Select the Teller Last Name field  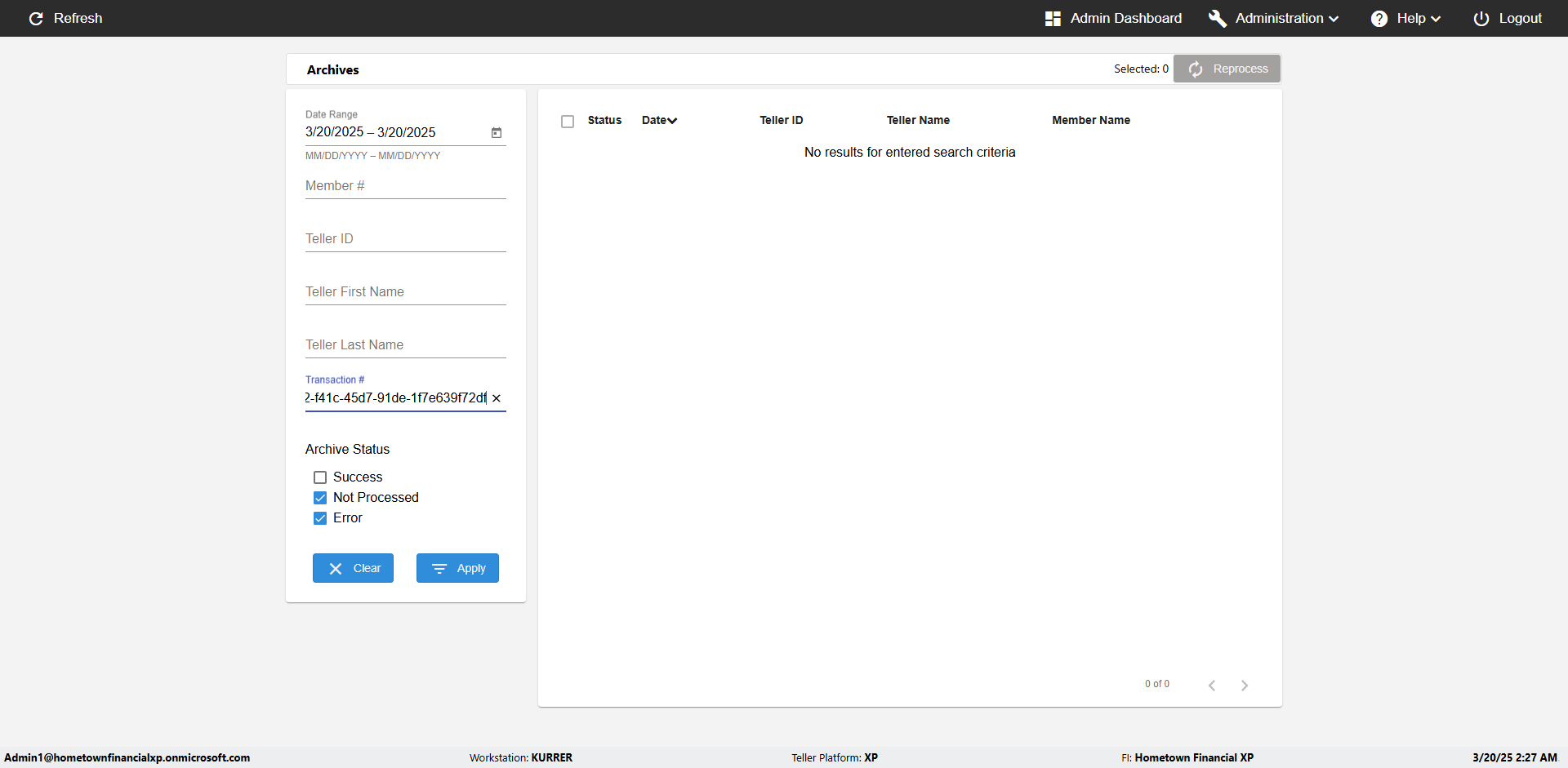(406, 345)
